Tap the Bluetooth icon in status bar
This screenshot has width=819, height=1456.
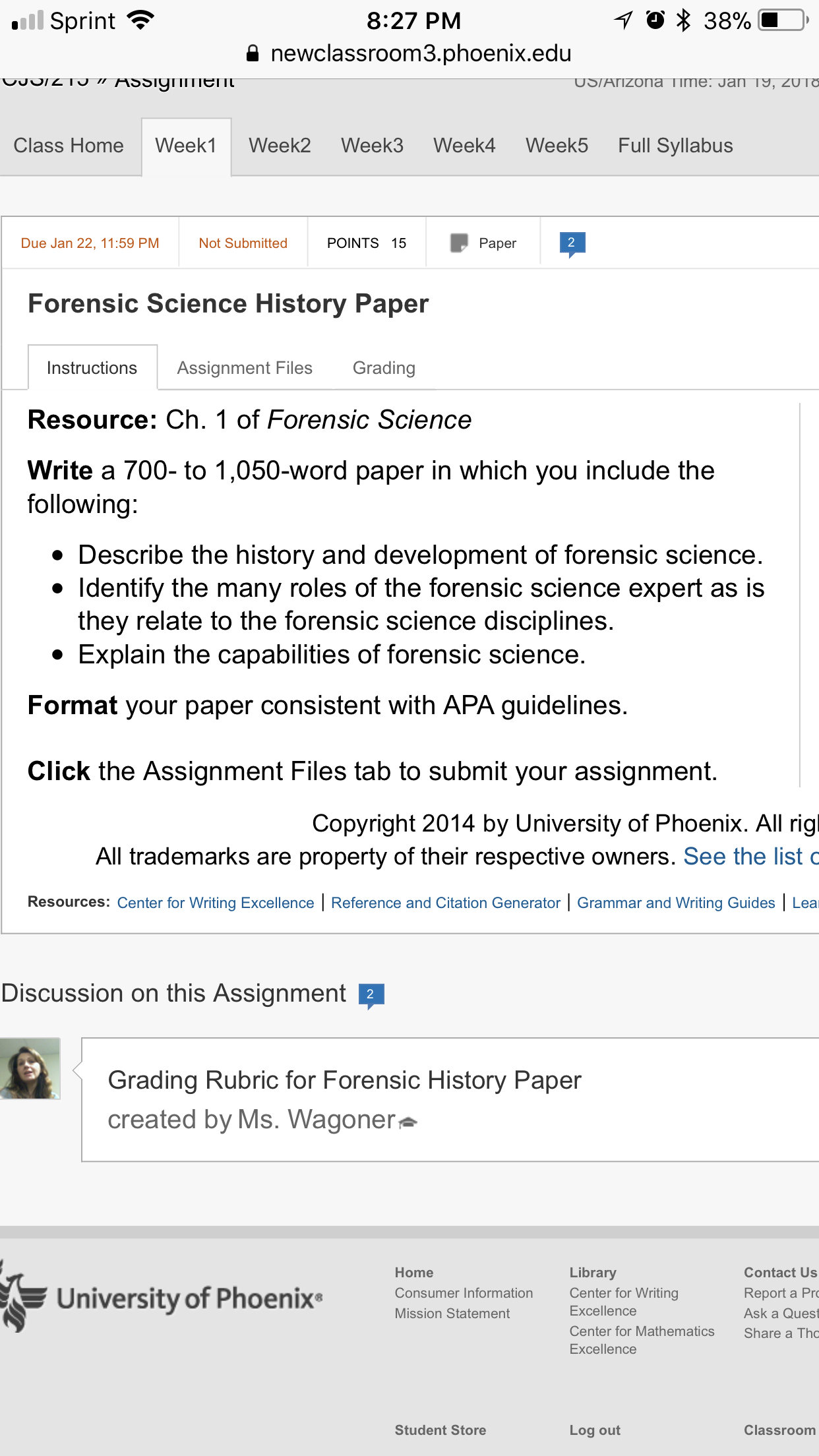click(x=684, y=20)
